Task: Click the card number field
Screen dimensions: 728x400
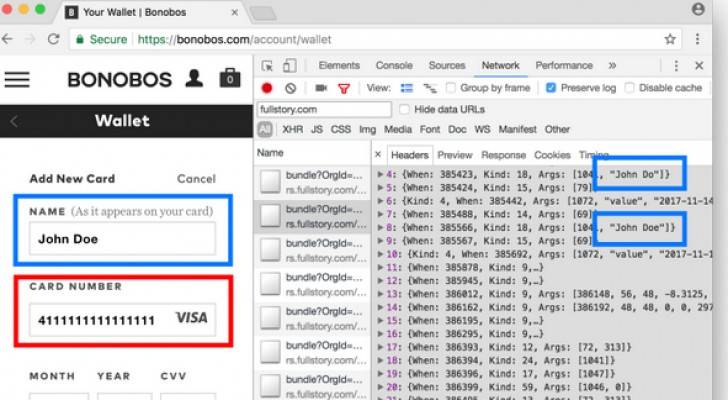Action: pyautogui.click(x=123, y=319)
